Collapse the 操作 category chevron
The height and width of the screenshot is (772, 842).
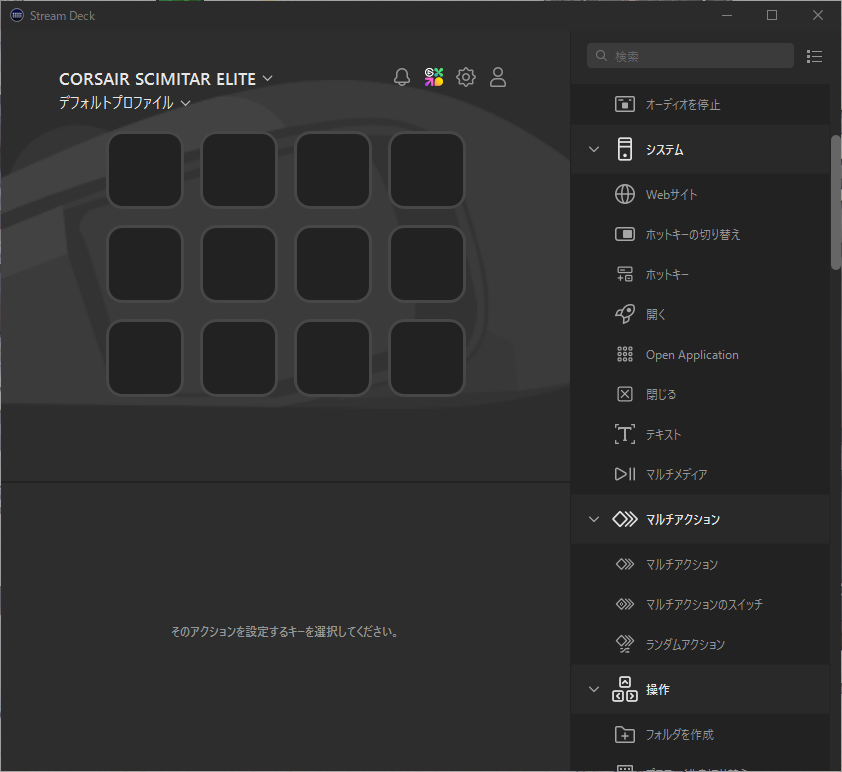tap(594, 689)
